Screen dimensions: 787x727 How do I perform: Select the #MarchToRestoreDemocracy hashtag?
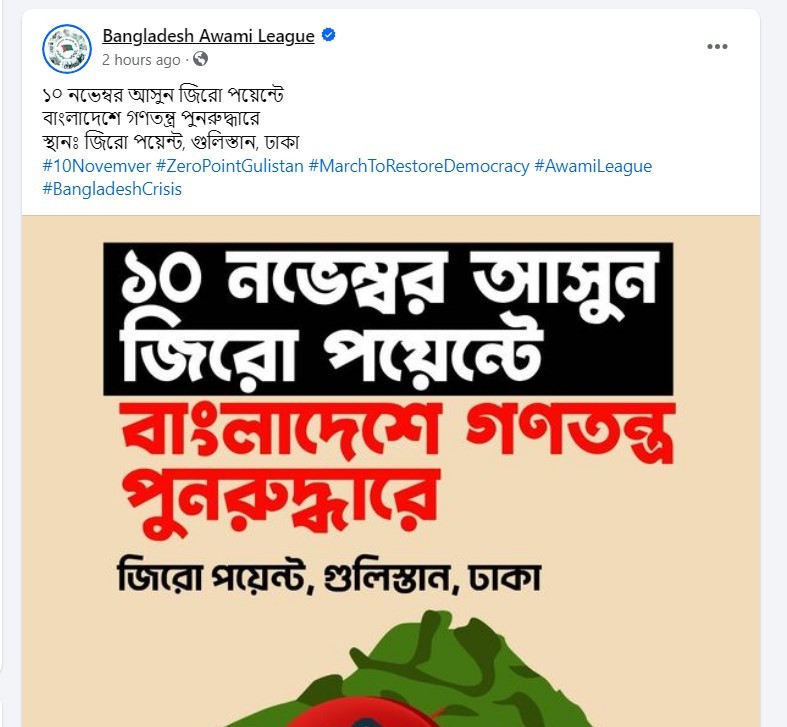pyautogui.click(x=419, y=166)
